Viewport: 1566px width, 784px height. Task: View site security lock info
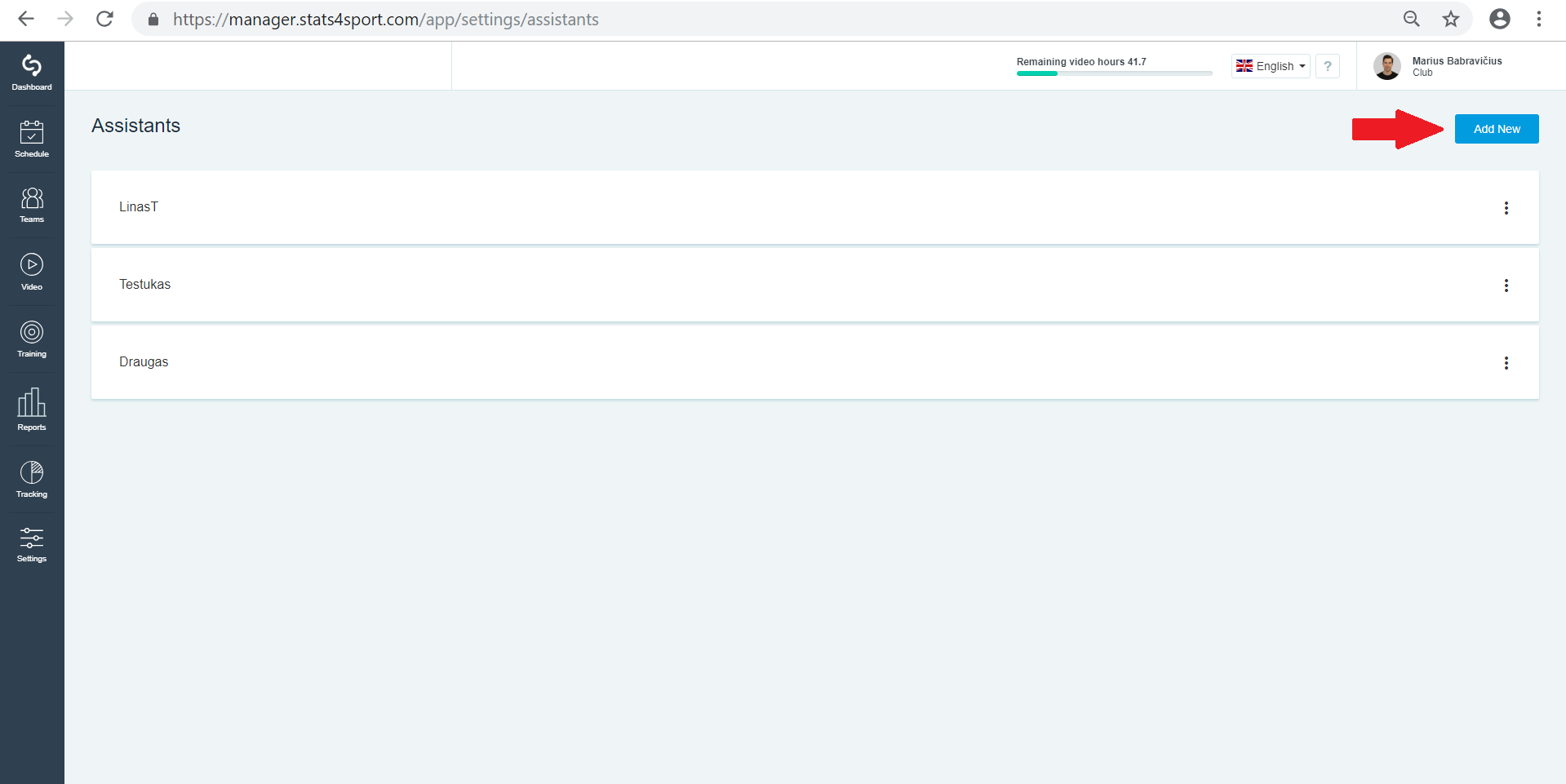(x=153, y=19)
